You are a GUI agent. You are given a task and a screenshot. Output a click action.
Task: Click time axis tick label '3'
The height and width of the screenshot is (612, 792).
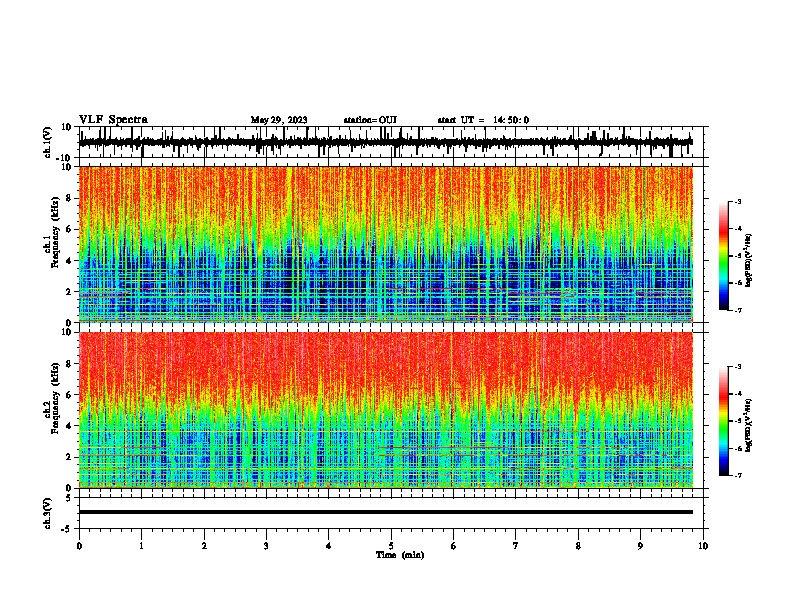point(266,546)
